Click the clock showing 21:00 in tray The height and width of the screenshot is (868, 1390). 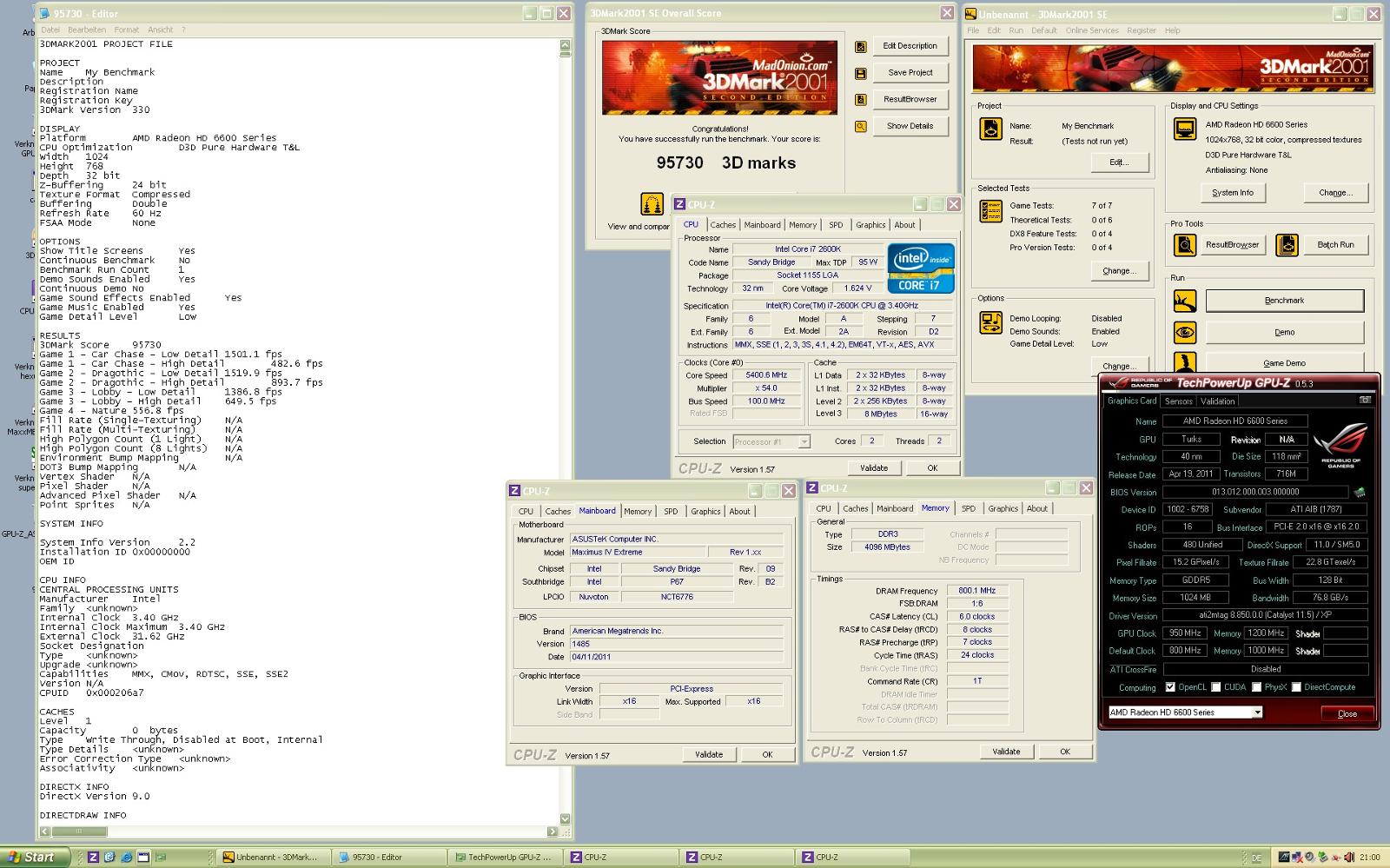coord(1369,858)
